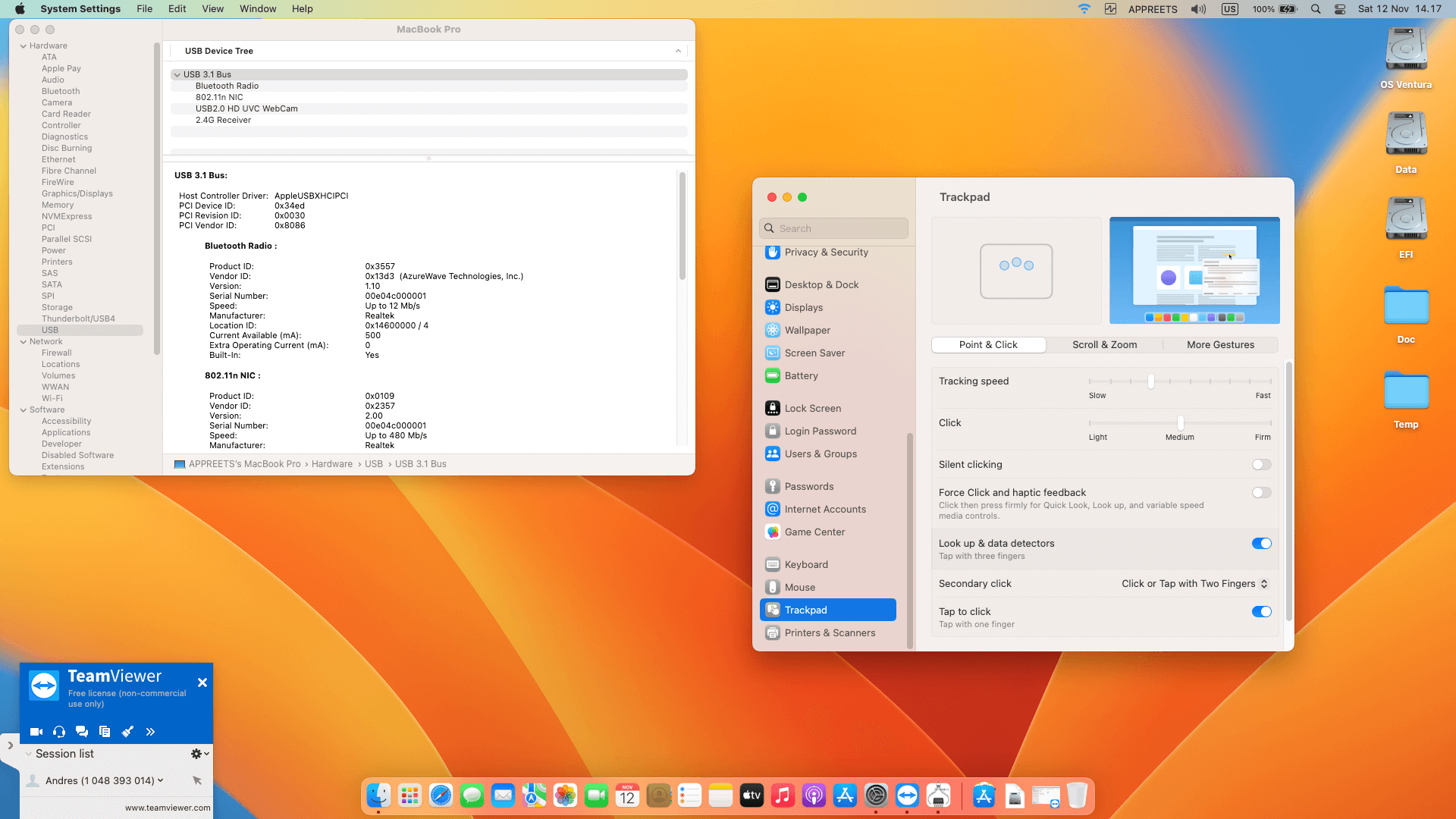The width and height of the screenshot is (1456, 819).
Task: Select Battery in the settings sidebar
Action: [828, 375]
